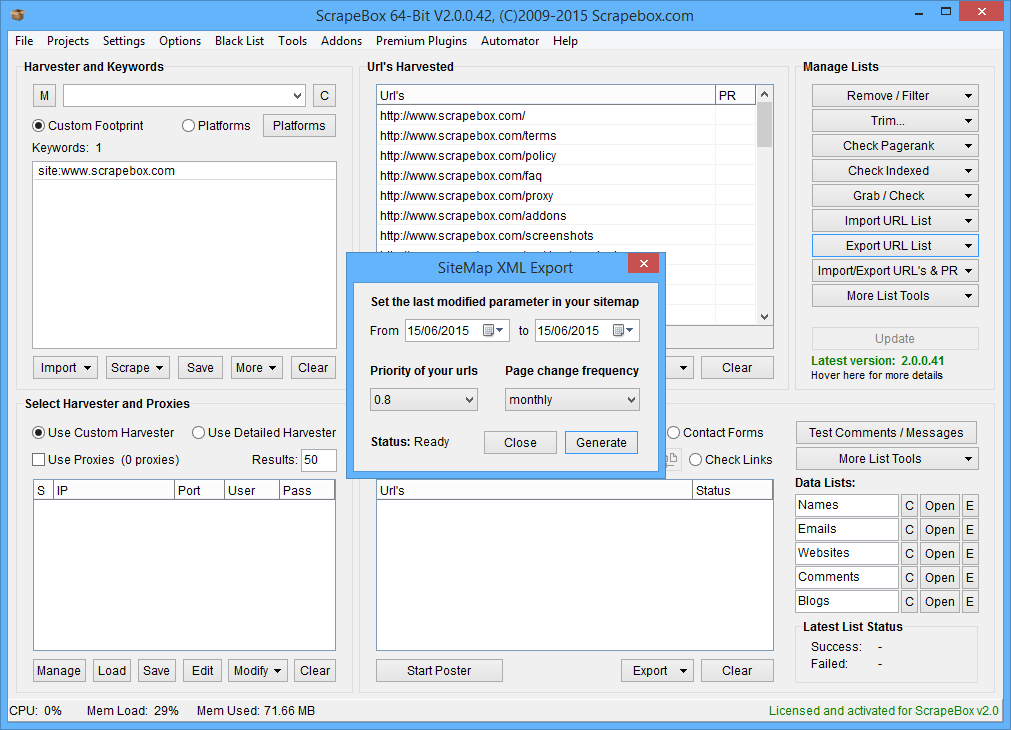The image size is (1011, 730).
Task: Click the calendar icon in the From date field
Action: tap(489, 331)
